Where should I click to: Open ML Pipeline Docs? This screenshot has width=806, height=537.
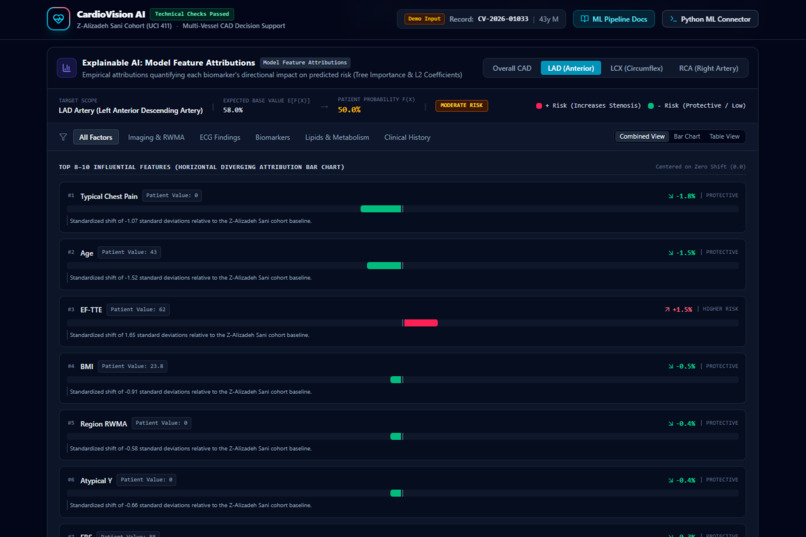click(x=614, y=19)
